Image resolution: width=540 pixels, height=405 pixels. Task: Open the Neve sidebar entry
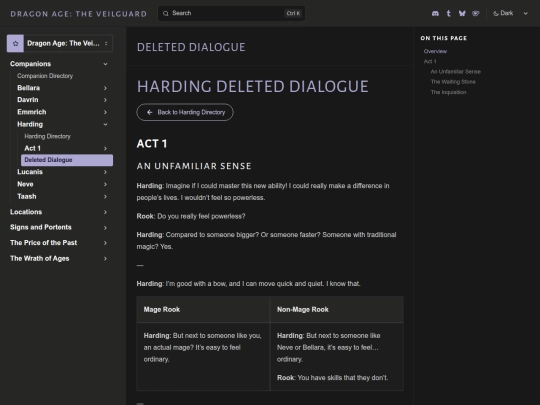click(25, 184)
